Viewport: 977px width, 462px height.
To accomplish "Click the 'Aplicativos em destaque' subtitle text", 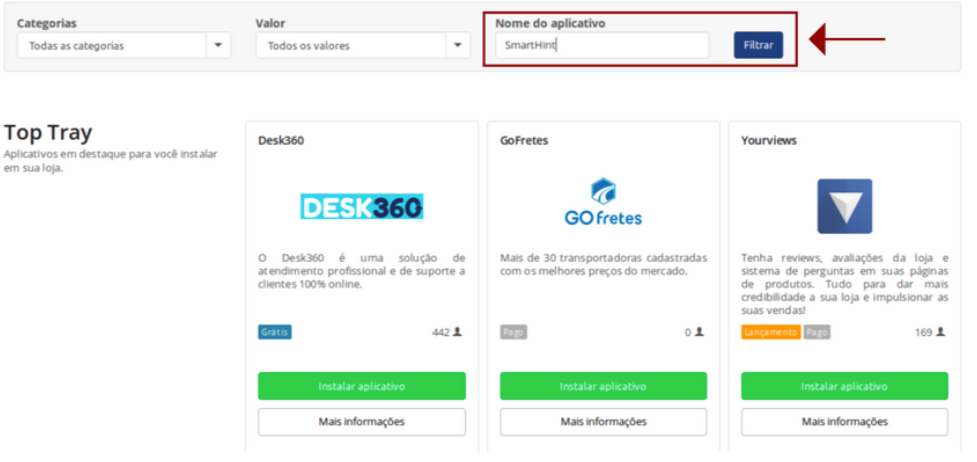I will coord(111,161).
